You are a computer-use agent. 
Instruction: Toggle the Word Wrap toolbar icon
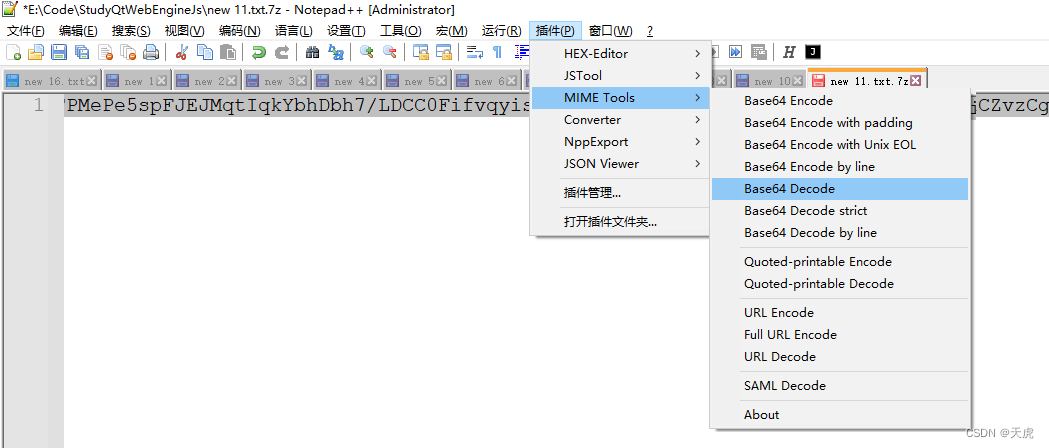click(474, 52)
